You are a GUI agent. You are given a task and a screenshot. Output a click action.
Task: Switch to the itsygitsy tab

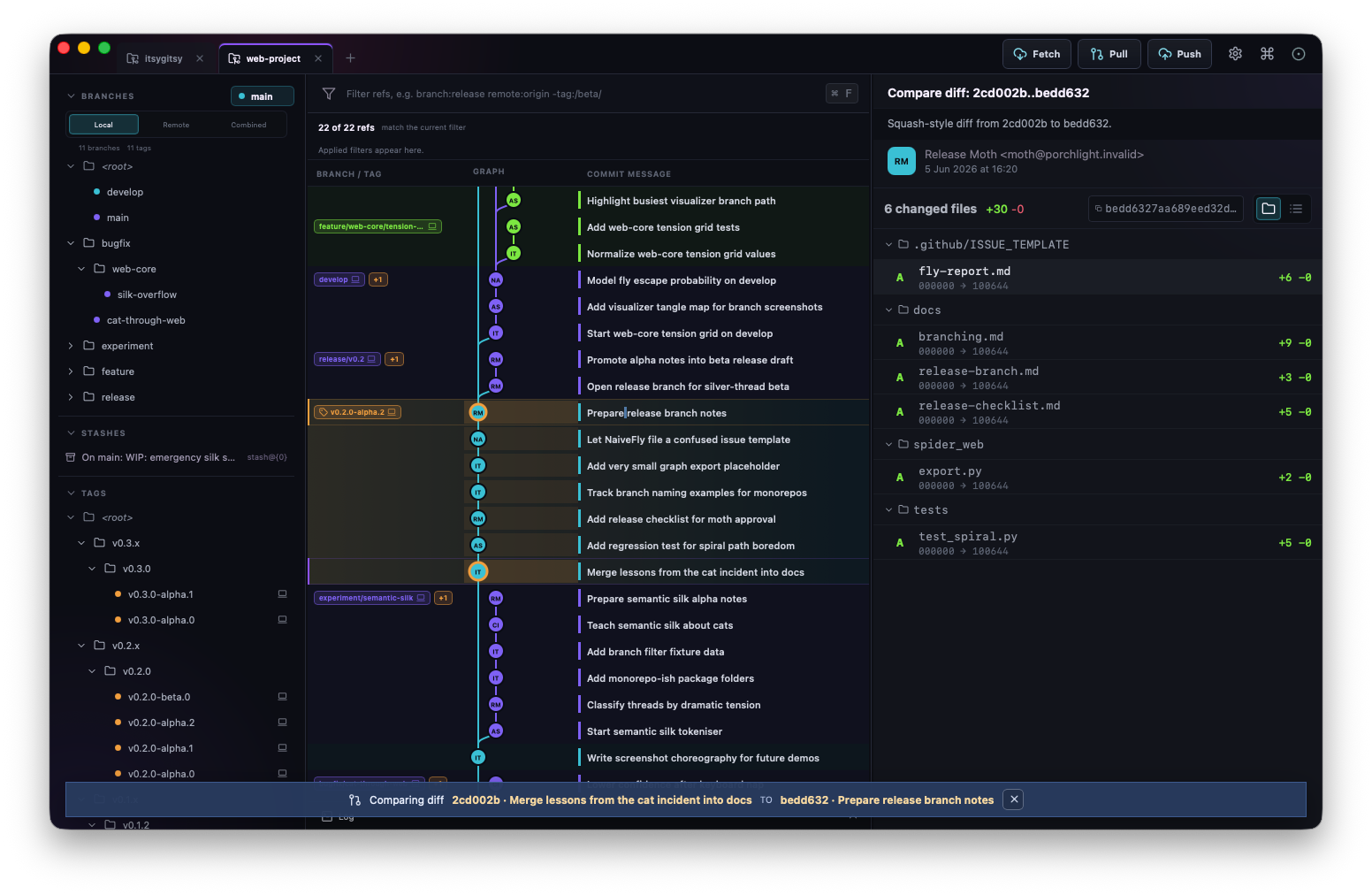(x=164, y=58)
